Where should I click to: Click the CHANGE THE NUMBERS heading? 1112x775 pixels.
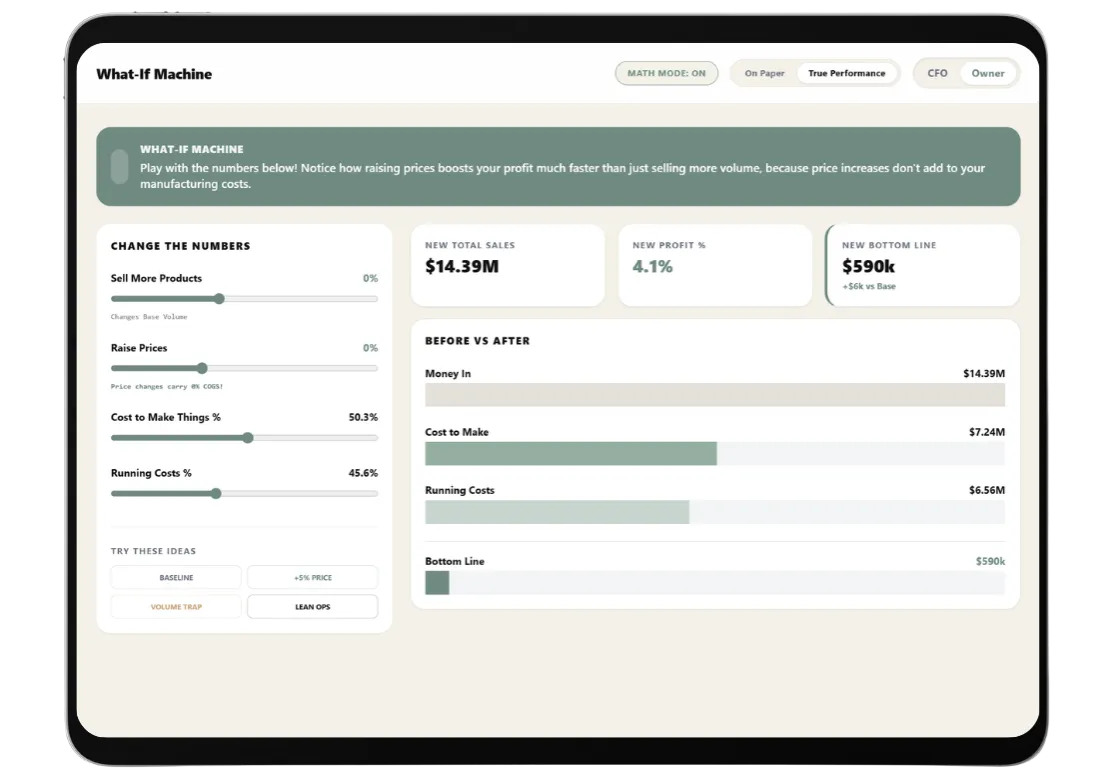pos(180,246)
